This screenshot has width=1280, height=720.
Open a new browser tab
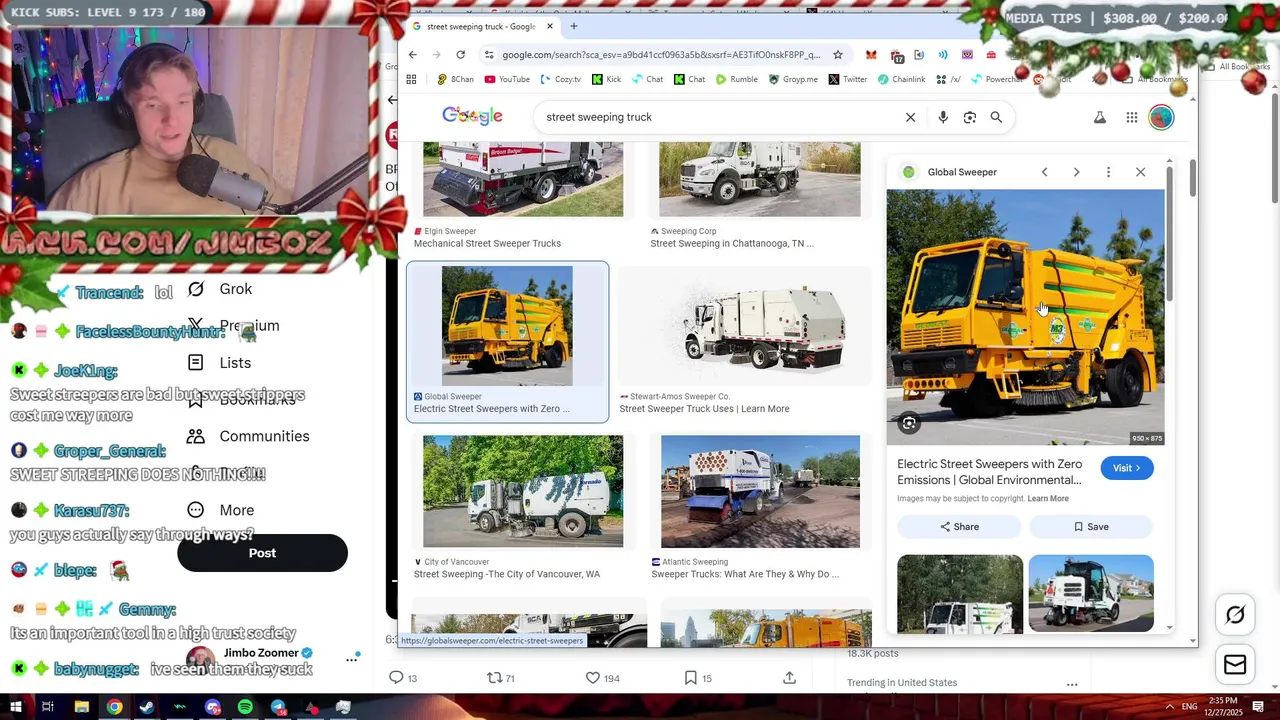tap(573, 26)
